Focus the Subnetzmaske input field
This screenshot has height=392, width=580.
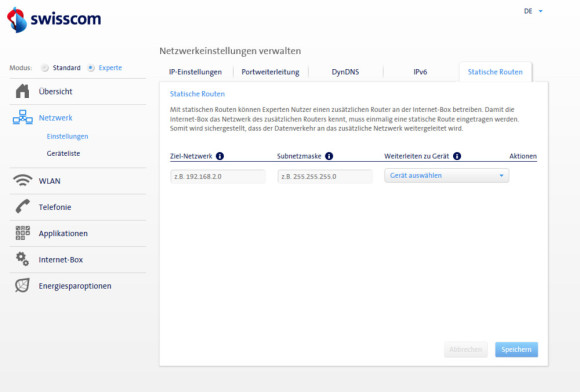(325, 176)
